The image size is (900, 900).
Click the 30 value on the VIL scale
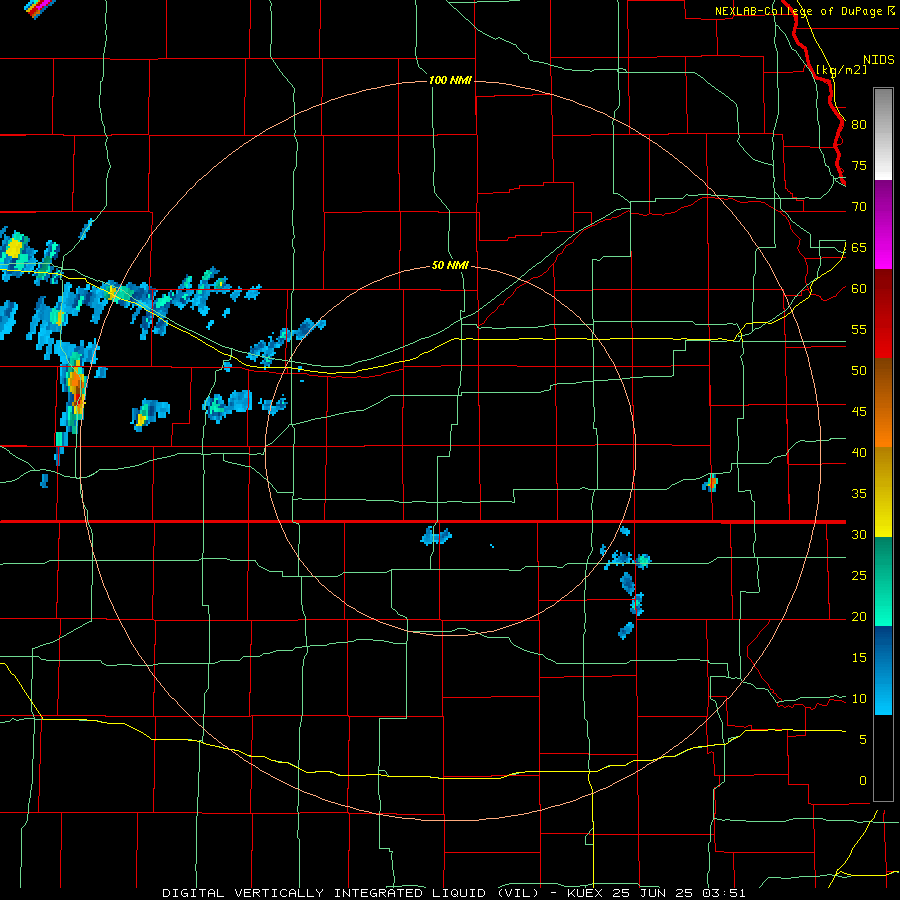pos(859,534)
